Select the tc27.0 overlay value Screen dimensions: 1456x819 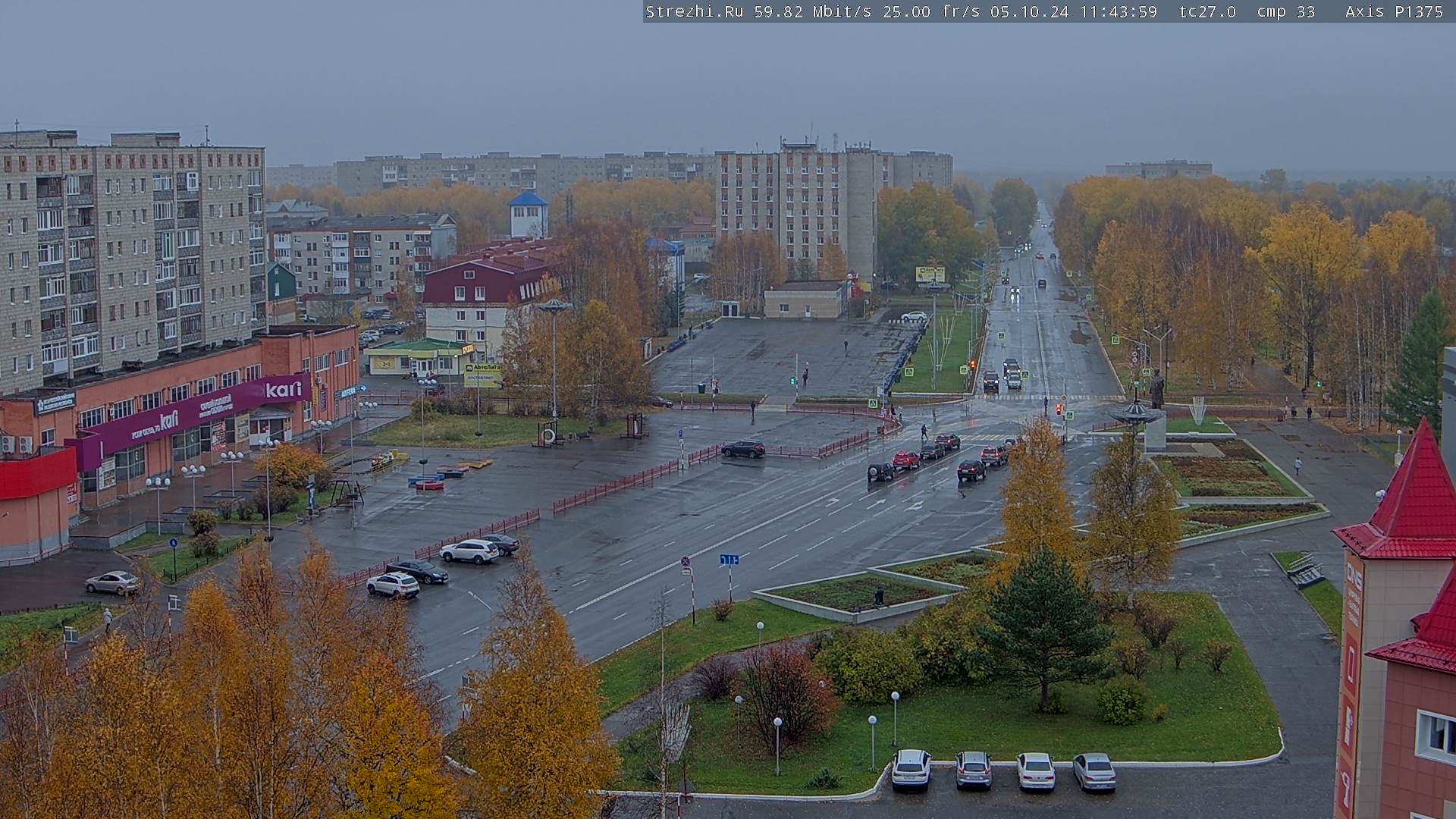pos(1207,11)
